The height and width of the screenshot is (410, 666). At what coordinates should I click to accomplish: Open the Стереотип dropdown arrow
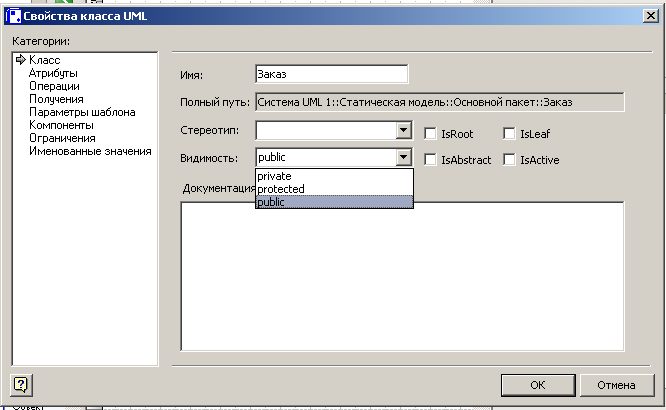404,130
